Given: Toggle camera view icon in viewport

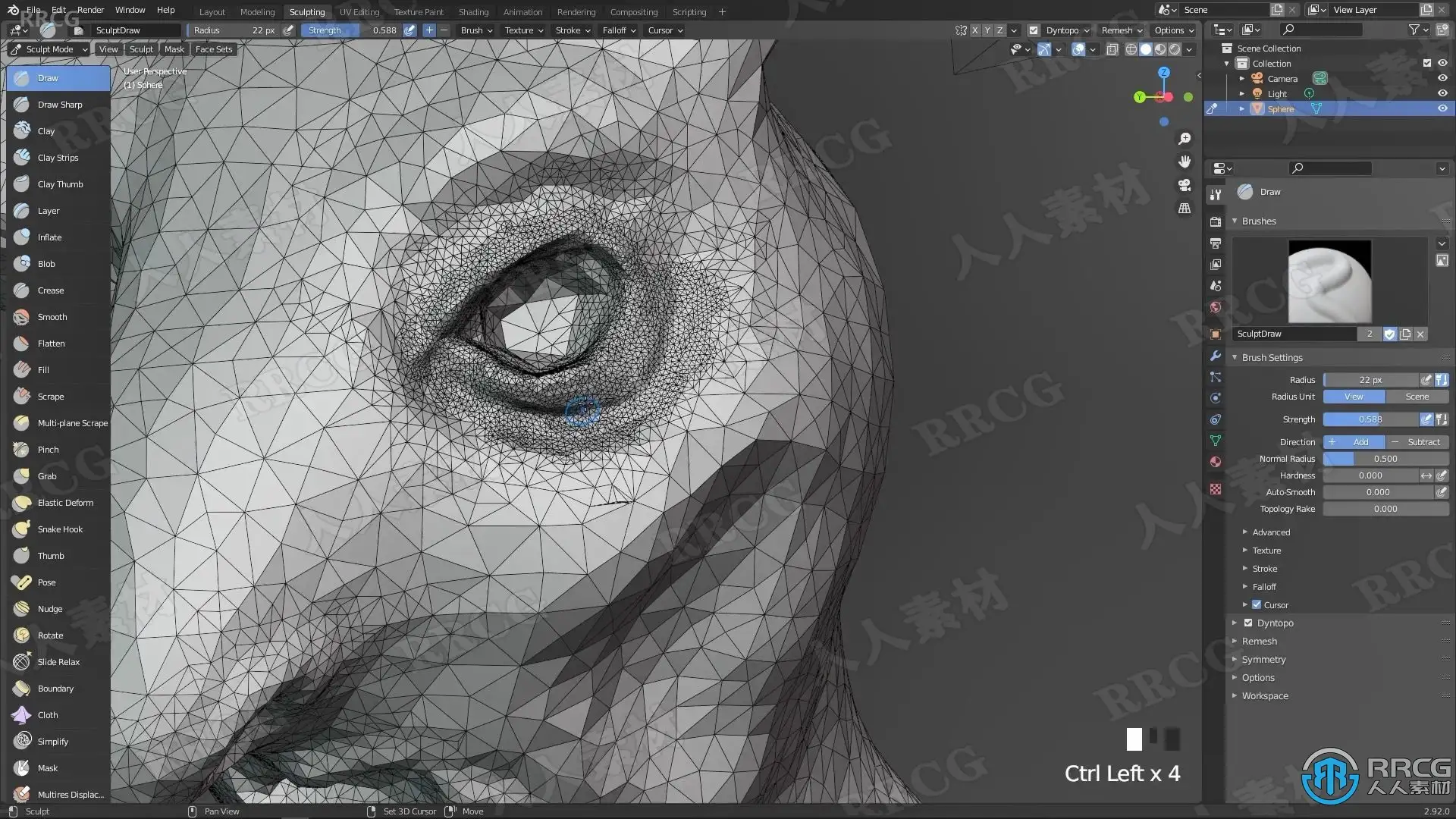Looking at the screenshot, I should pos(1185,185).
